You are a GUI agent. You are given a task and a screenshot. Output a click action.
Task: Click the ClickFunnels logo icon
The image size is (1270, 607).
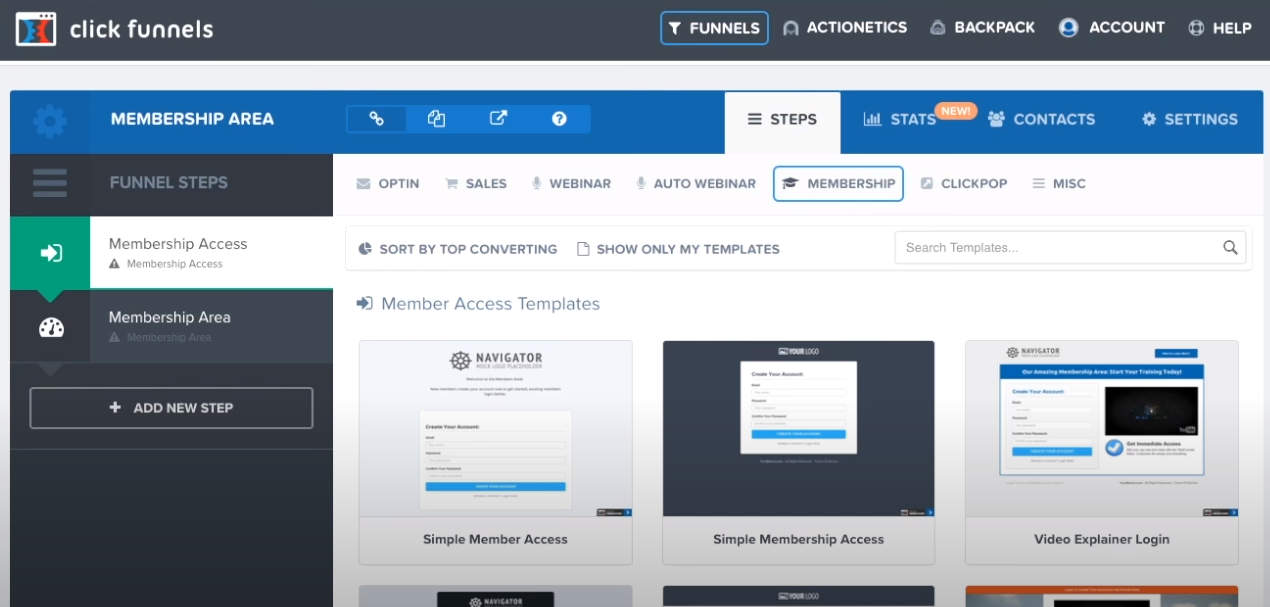[x=36, y=29]
